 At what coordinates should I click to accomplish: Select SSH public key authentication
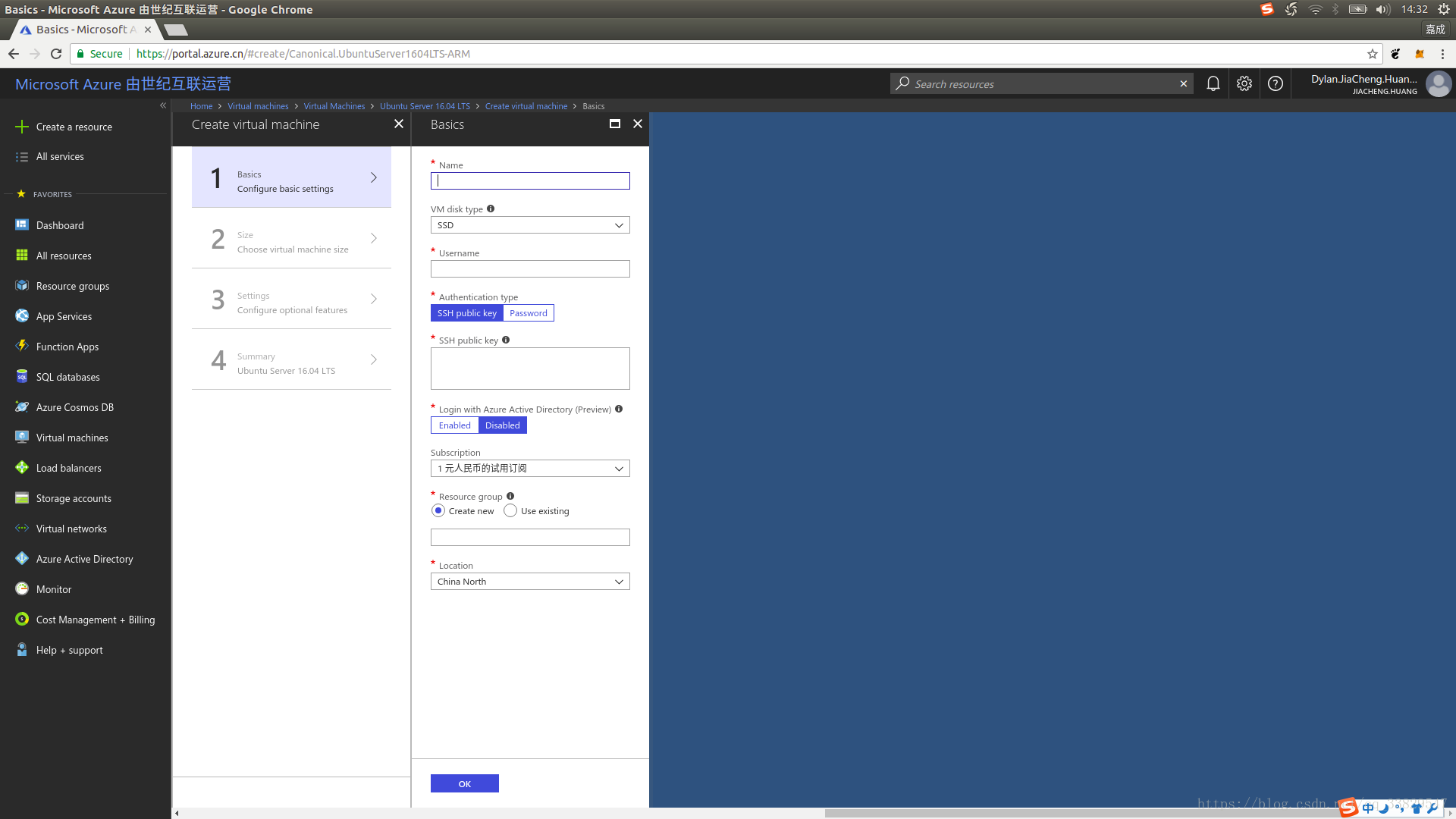click(x=467, y=313)
